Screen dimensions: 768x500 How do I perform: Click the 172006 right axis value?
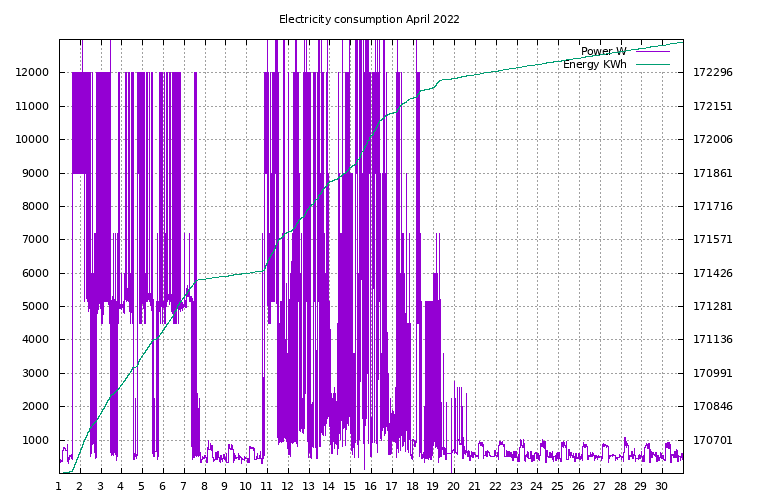point(713,139)
